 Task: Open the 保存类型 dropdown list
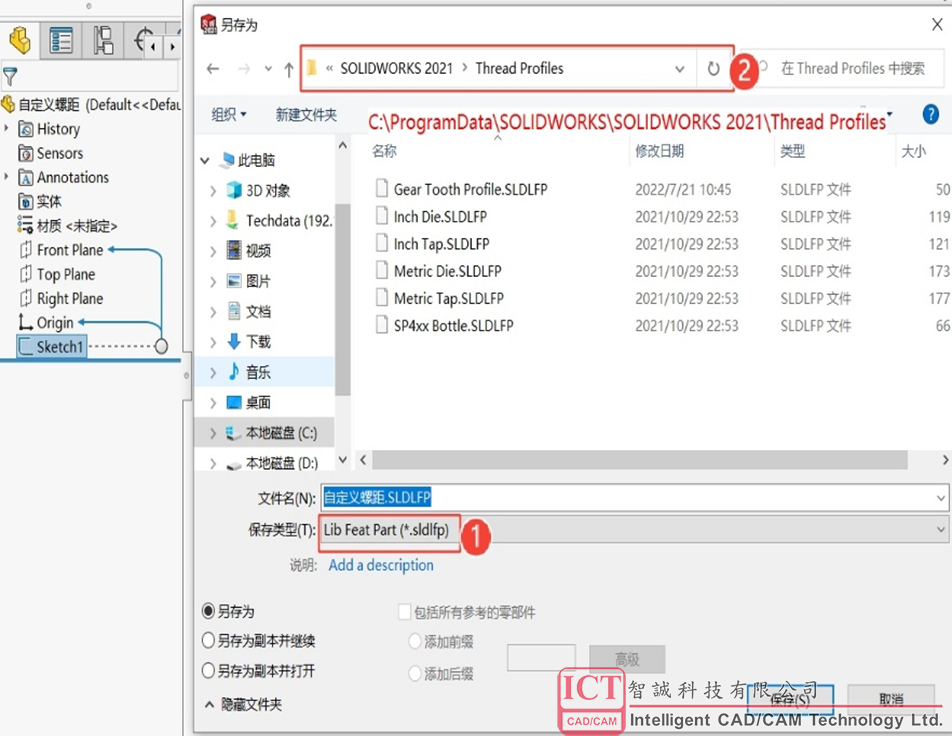point(941,530)
